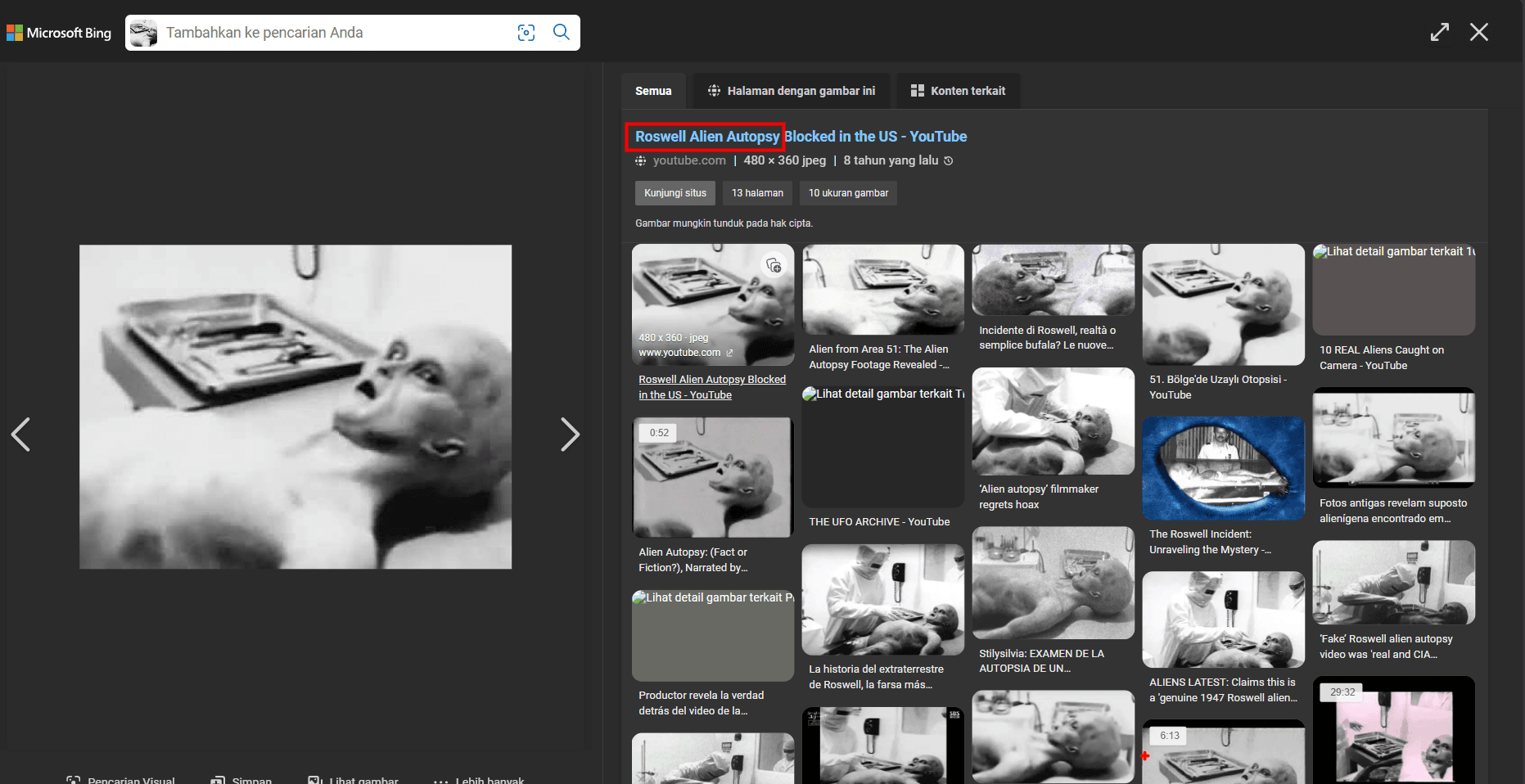Go to the previous image with left arrow
This screenshot has width=1525, height=784.
pyautogui.click(x=21, y=435)
